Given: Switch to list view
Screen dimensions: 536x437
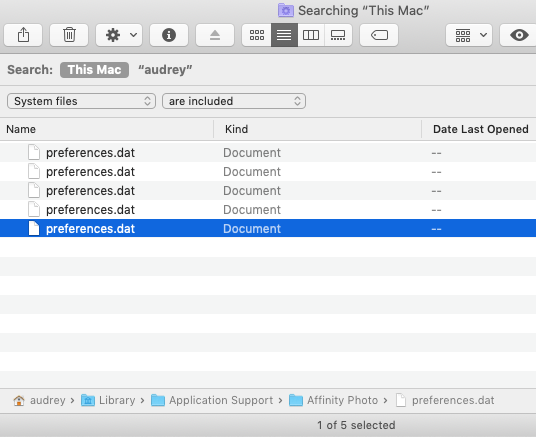Looking at the screenshot, I should [284, 35].
